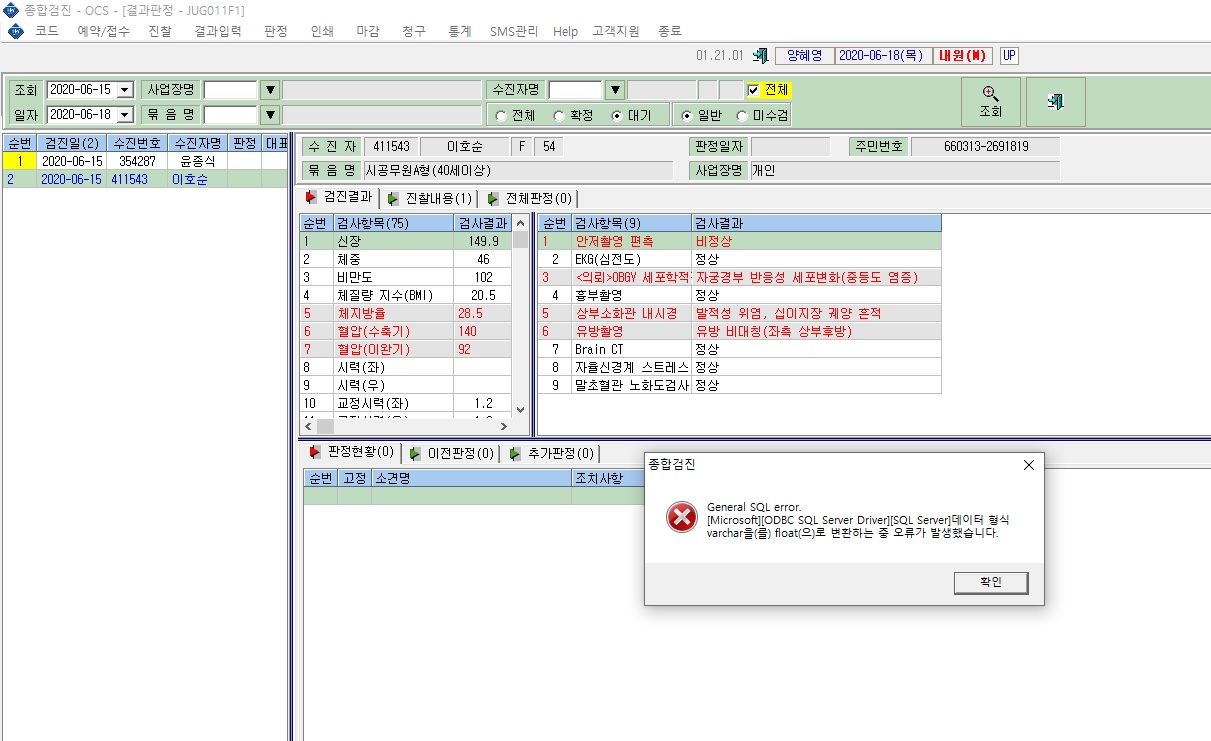
Task: Select patient row 윤종식 in the list
Action: 144,160
